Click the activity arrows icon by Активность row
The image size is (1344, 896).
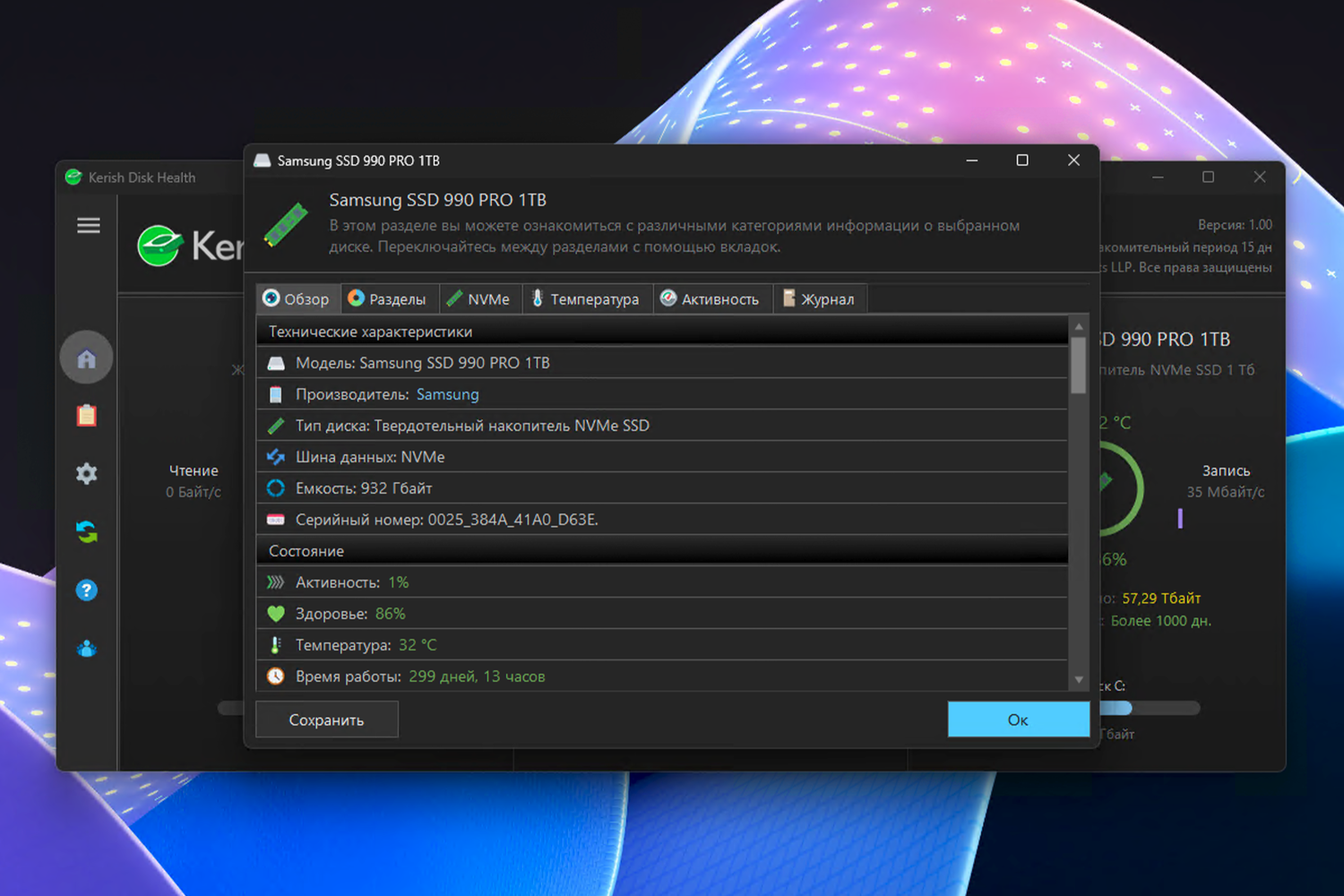(x=276, y=582)
